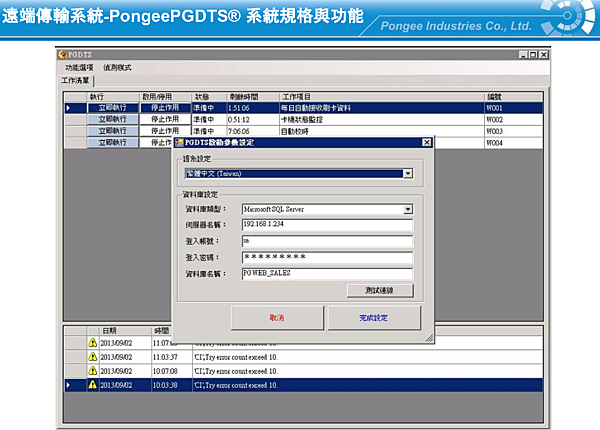Click the PGDTS main window title icon

[x=62, y=55]
